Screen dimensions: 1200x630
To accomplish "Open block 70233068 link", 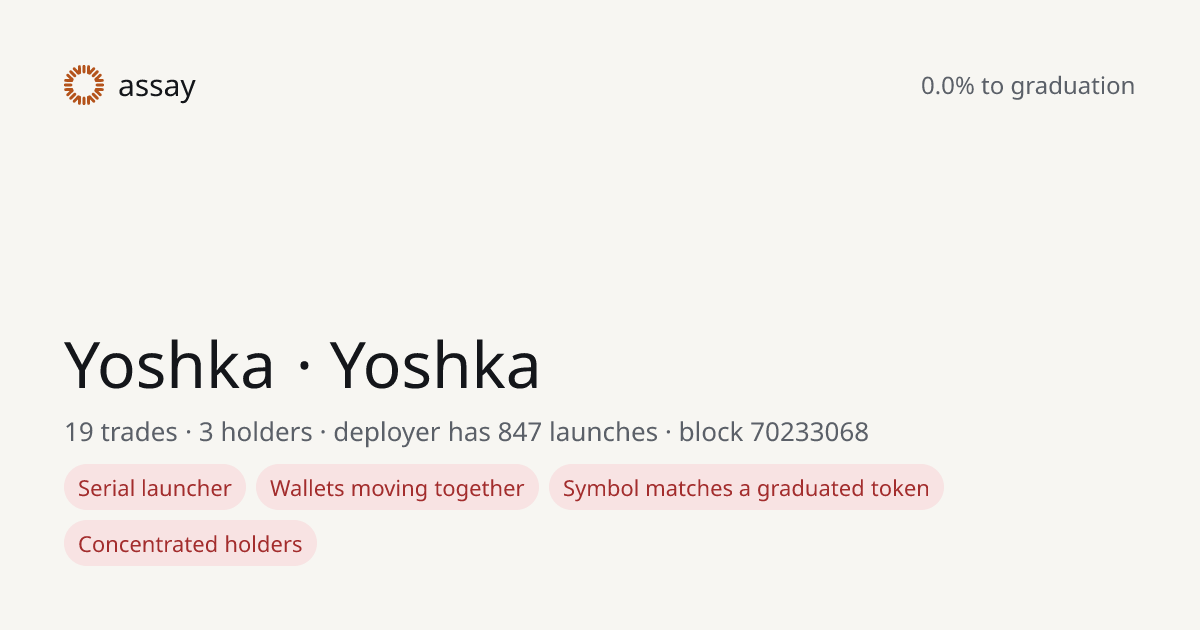I will click(774, 432).
